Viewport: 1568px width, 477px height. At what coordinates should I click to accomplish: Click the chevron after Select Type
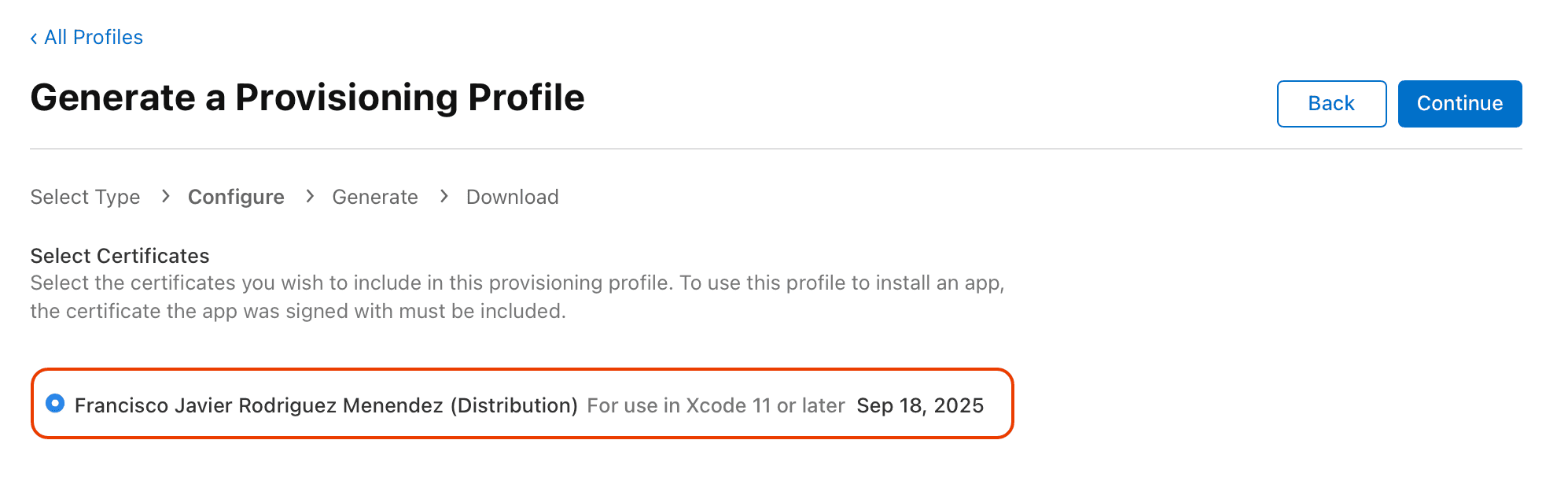tap(165, 196)
